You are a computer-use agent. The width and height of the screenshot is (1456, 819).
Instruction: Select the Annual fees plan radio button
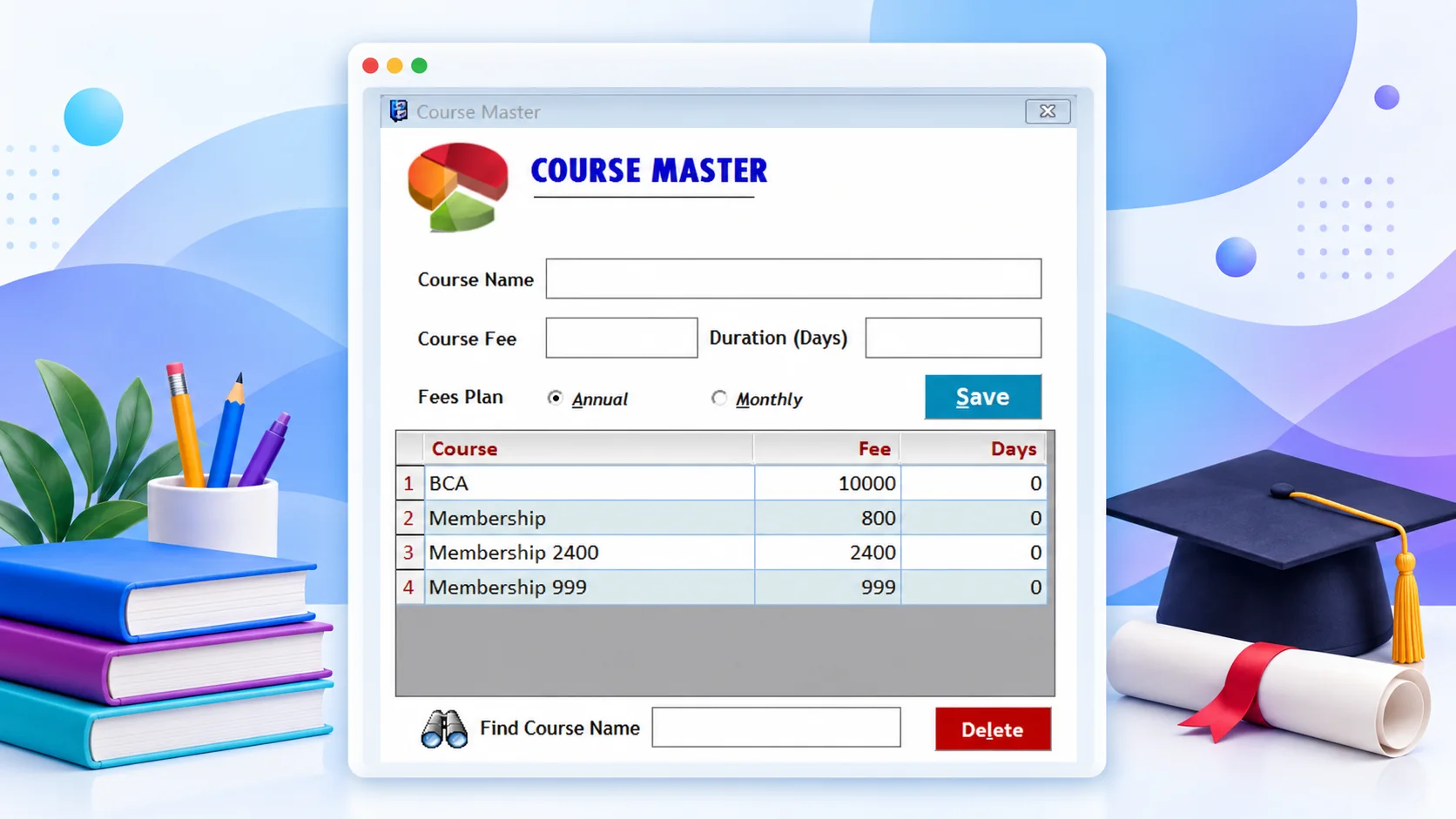click(555, 398)
